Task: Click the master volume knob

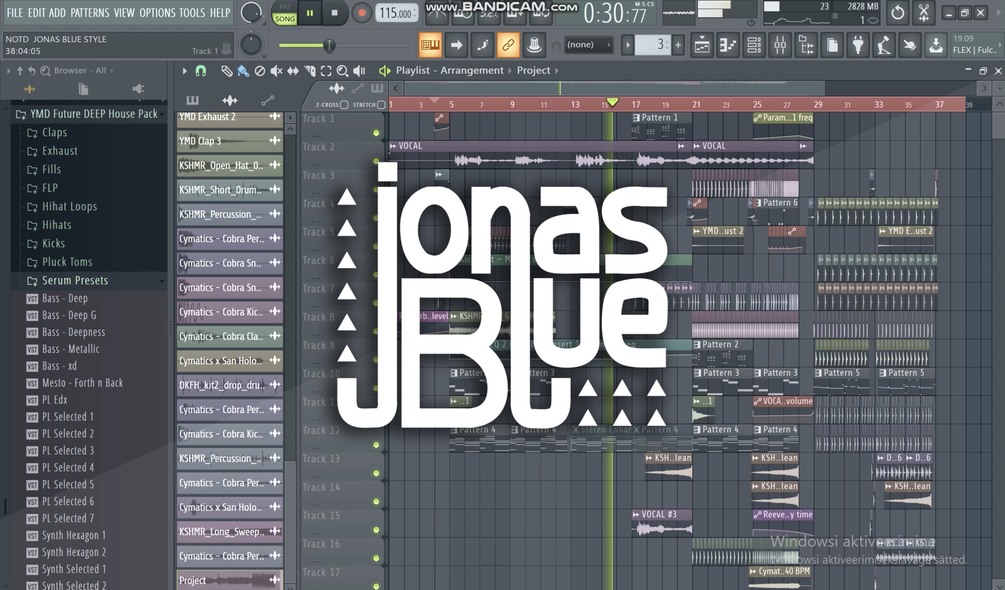Action: coord(251,12)
